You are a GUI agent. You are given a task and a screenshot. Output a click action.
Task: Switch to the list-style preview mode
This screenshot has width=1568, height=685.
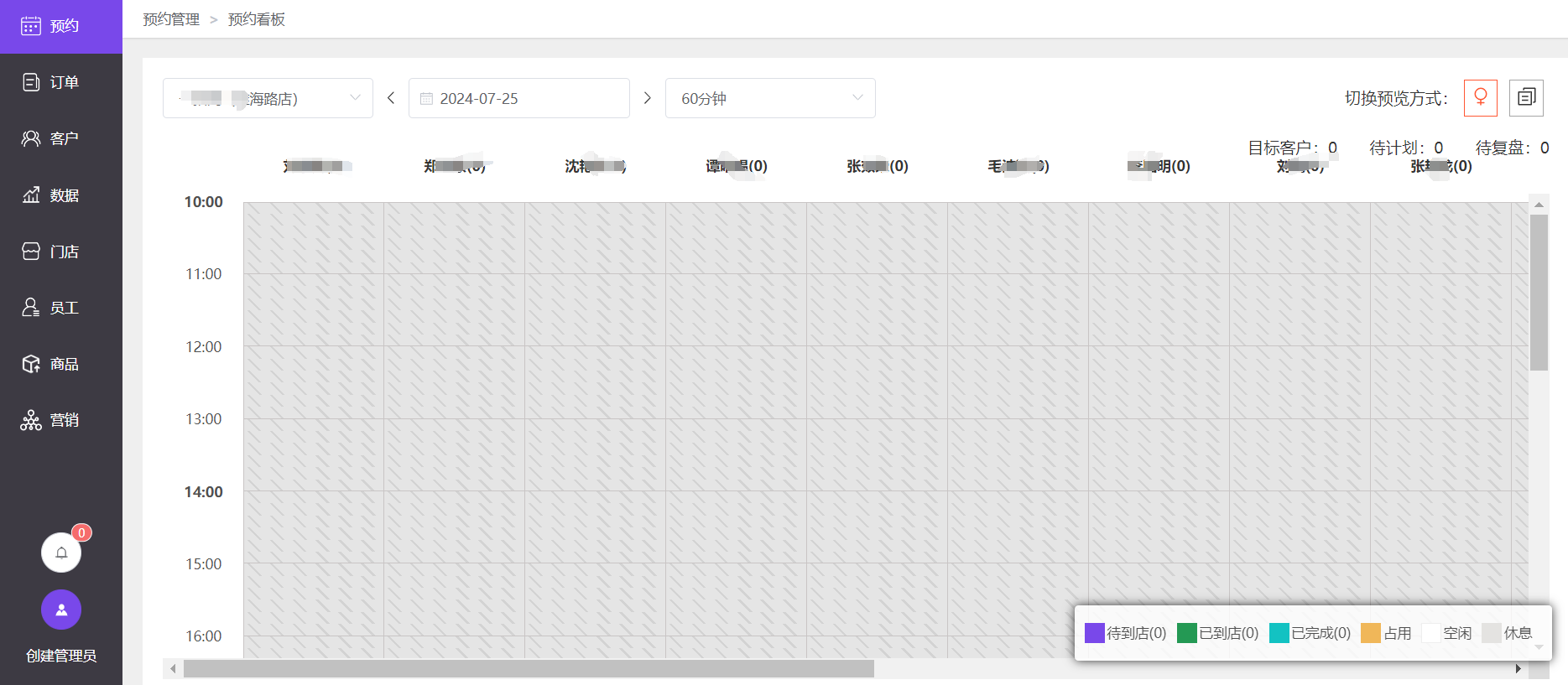(x=1526, y=98)
